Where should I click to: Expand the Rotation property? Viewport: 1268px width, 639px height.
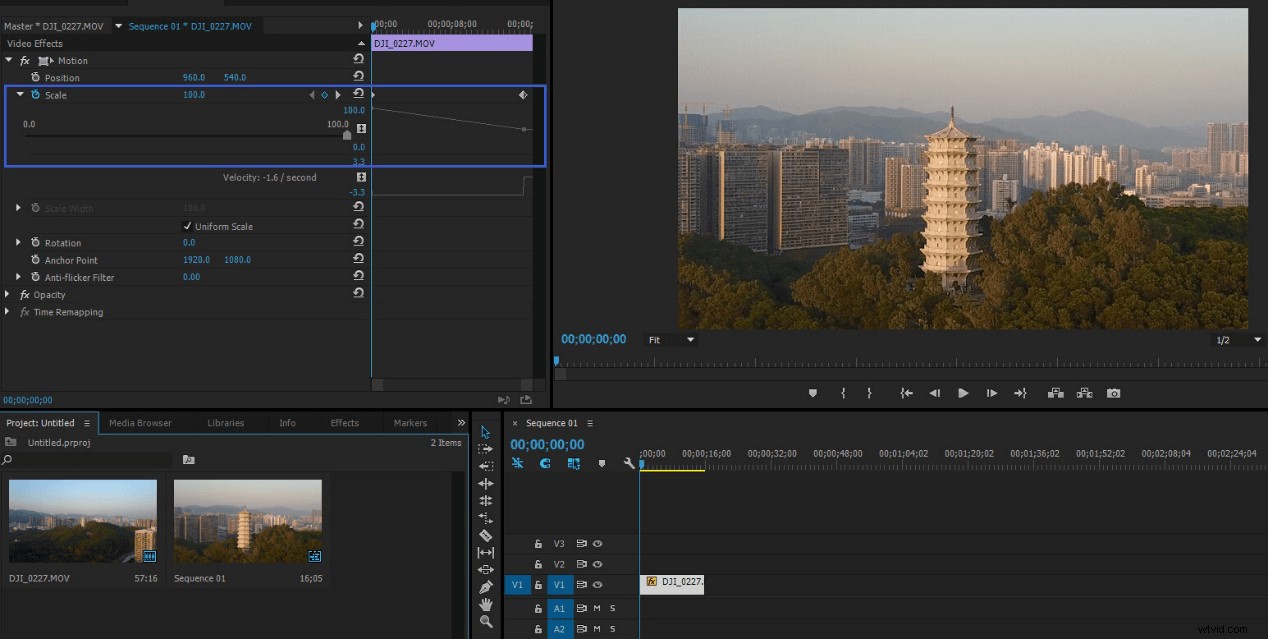click(18, 242)
